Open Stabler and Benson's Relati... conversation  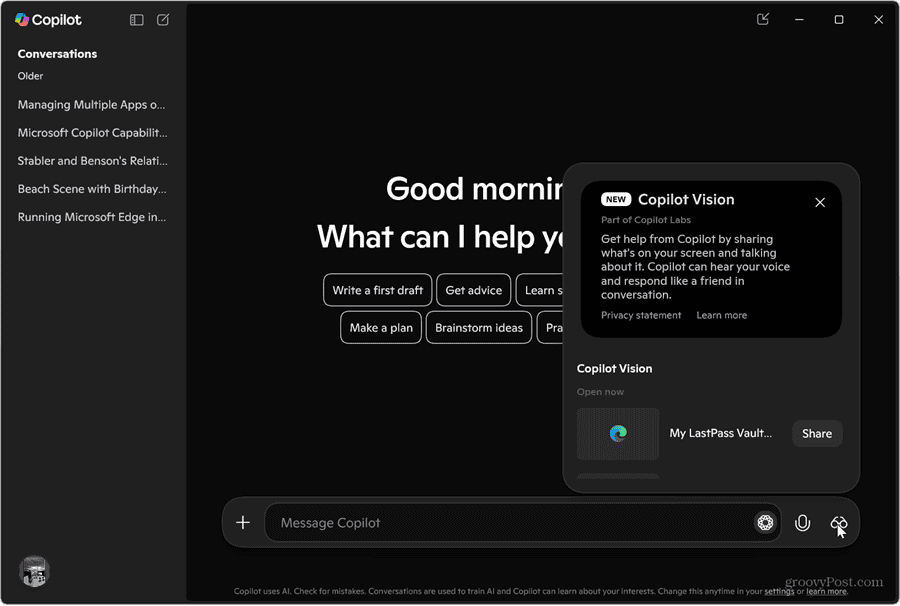click(x=92, y=161)
